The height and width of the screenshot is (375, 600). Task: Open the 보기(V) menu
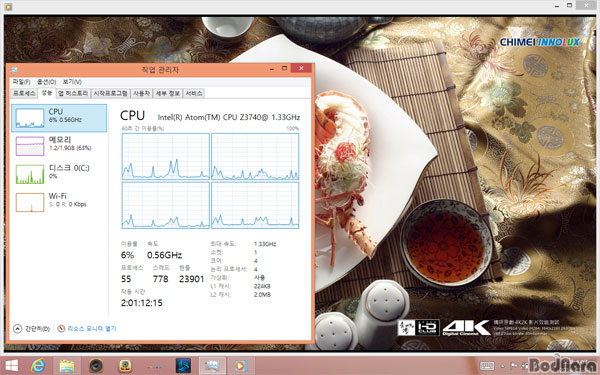72,82
